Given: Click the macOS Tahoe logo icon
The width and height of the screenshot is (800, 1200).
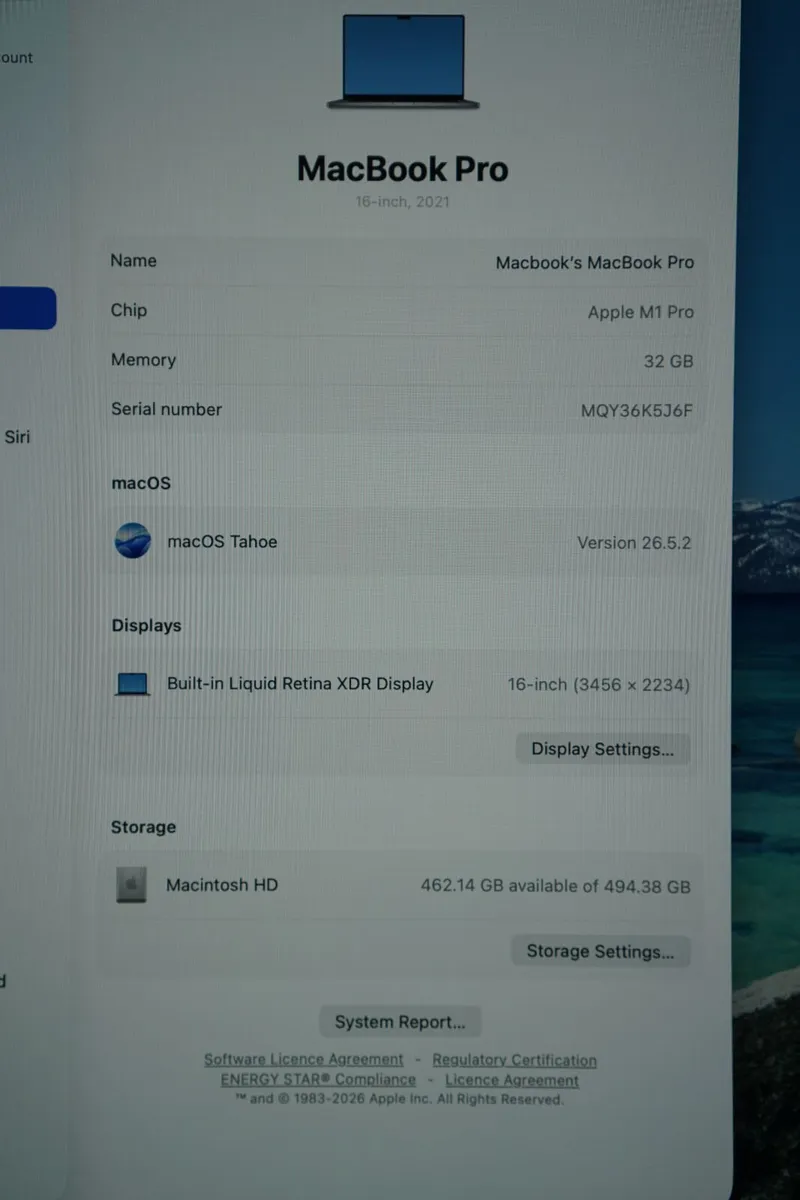Looking at the screenshot, I should click(133, 541).
